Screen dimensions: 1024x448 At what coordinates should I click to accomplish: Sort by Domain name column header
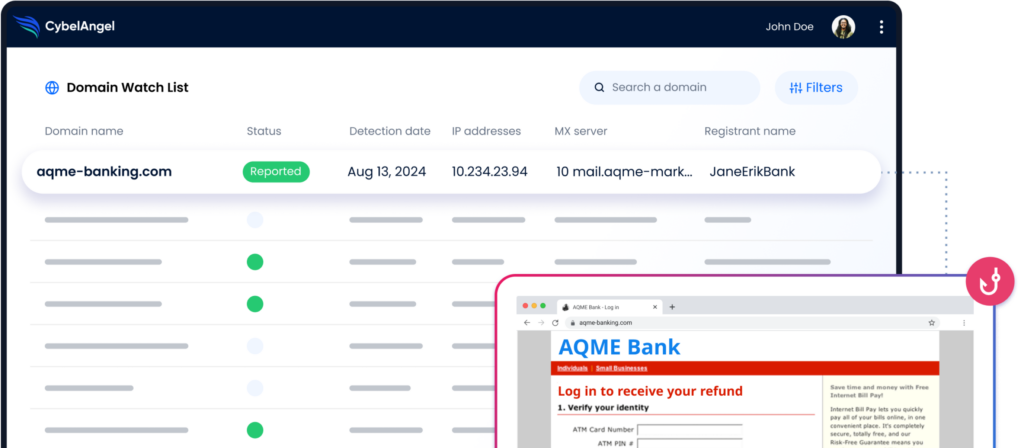[84, 131]
